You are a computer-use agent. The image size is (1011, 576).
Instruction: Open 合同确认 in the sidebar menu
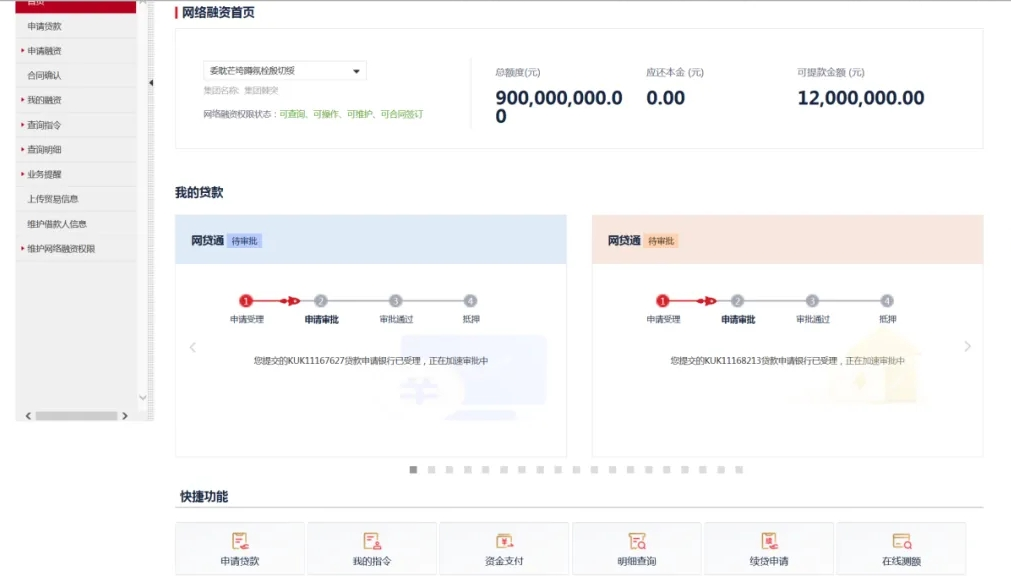(44, 75)
